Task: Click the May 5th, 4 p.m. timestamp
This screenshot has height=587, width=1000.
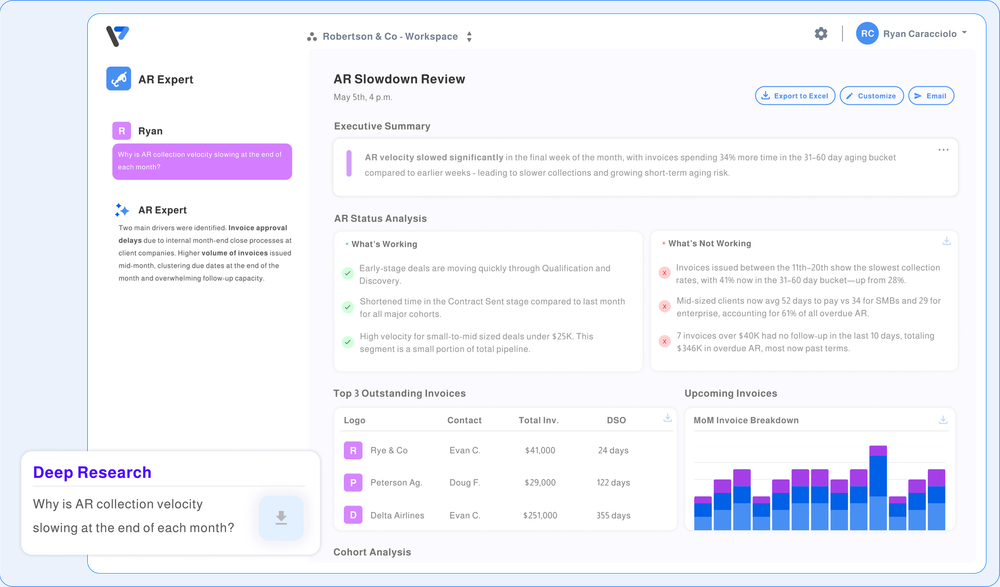Action: click(x=363, y=98)
